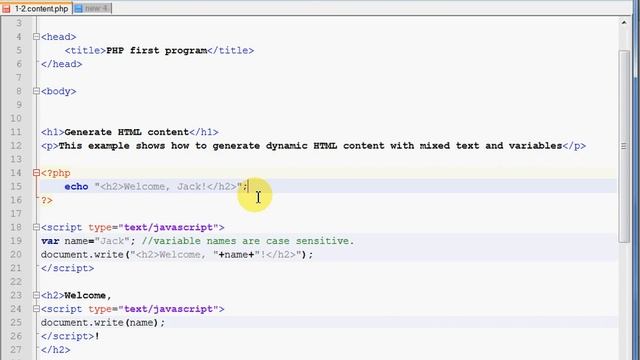Image resolution: width=640 pixels, height=360 pixels.
Task: Click line number 12 in the margin
Action: 16,146
